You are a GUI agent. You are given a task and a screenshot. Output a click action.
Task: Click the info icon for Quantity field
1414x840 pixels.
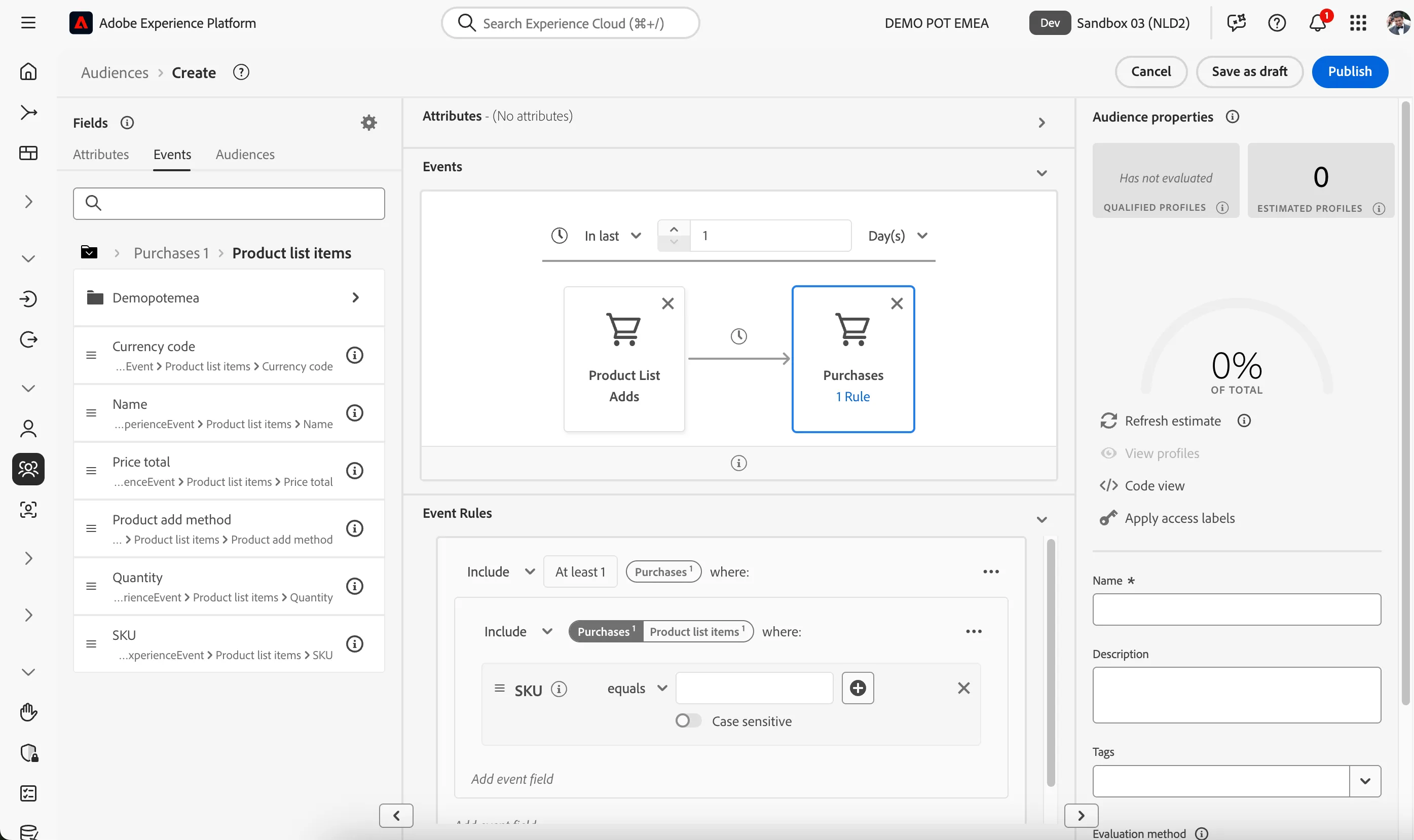click(x=354, y=586)
